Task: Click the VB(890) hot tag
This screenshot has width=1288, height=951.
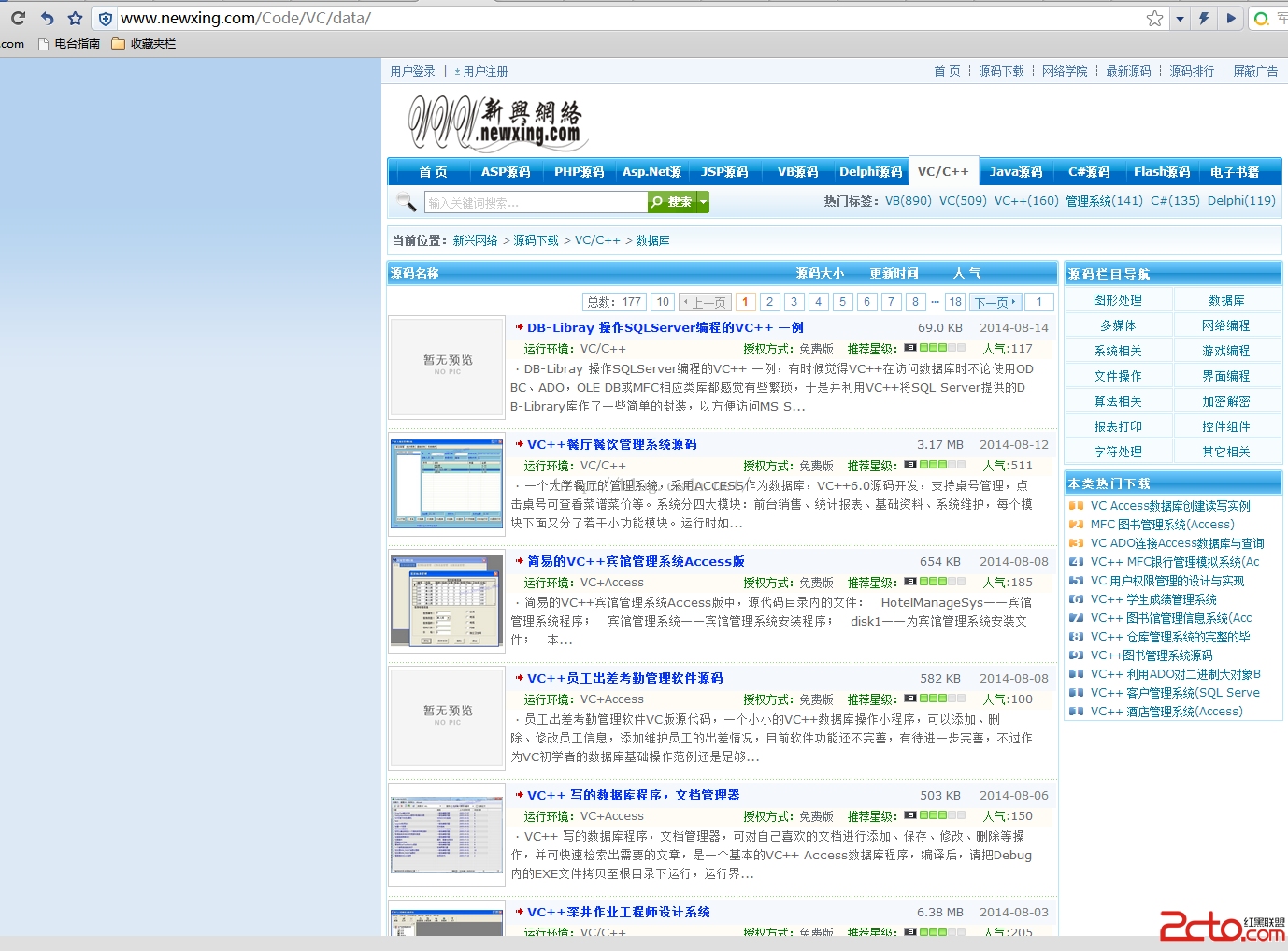Action: click(909, 200)
